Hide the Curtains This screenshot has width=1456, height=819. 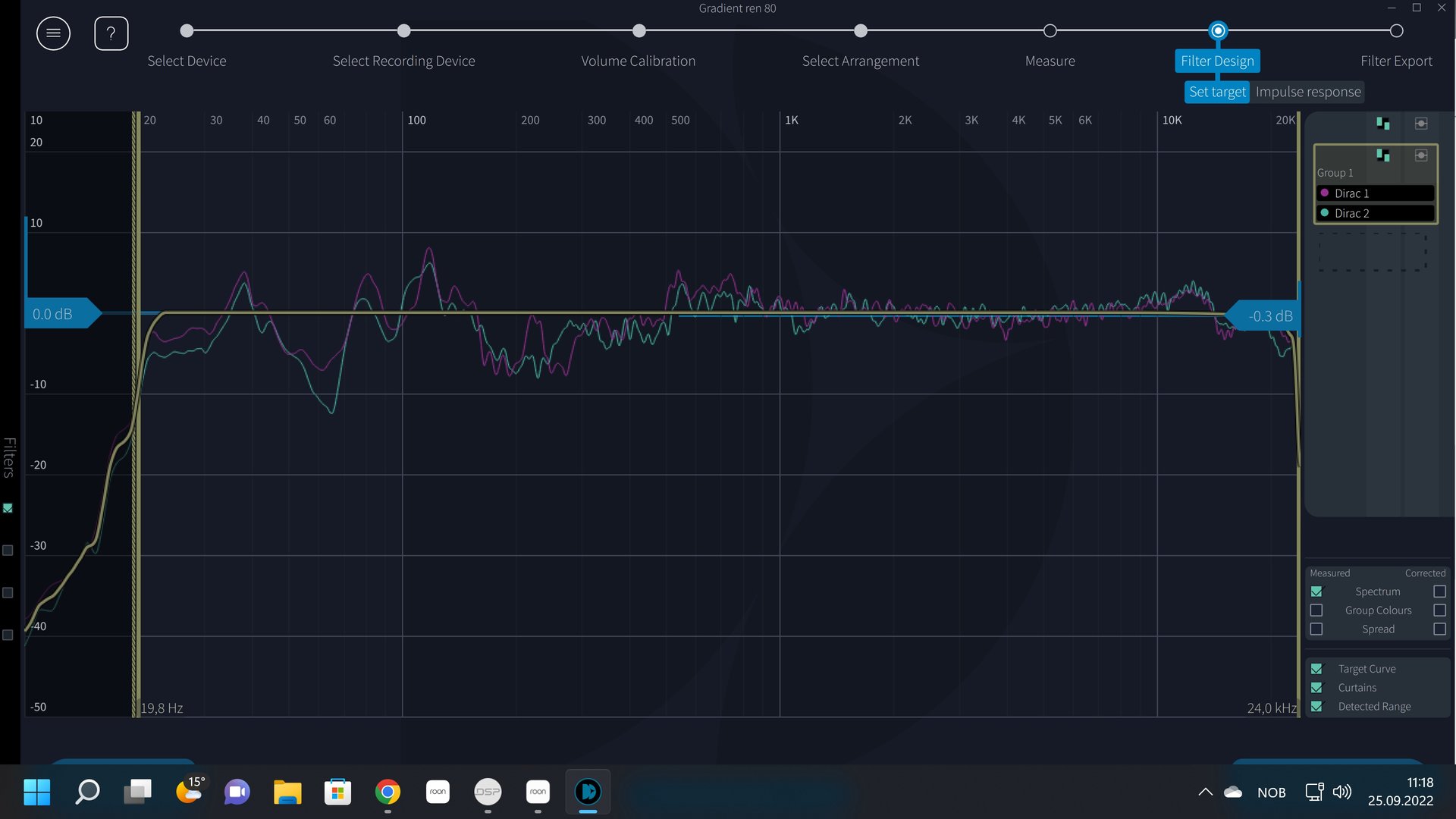[x=1316, y=688]
